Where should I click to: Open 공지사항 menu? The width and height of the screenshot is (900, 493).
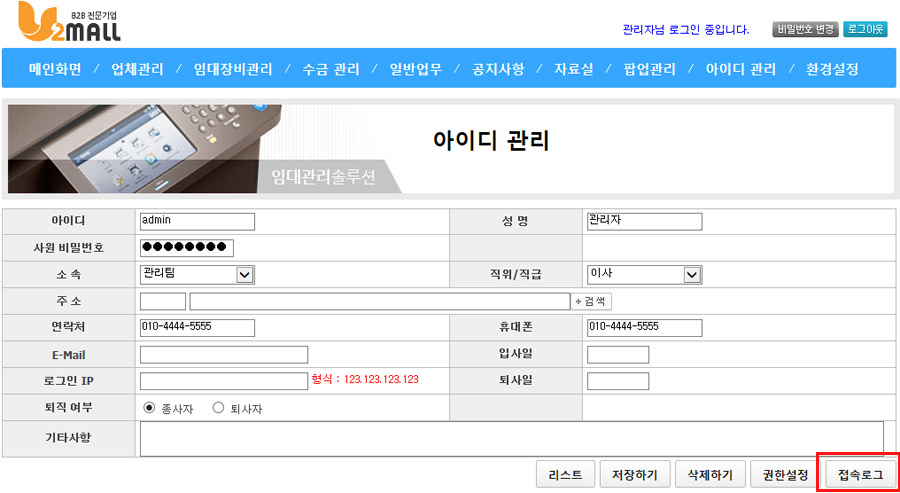(x=498, y=69)
